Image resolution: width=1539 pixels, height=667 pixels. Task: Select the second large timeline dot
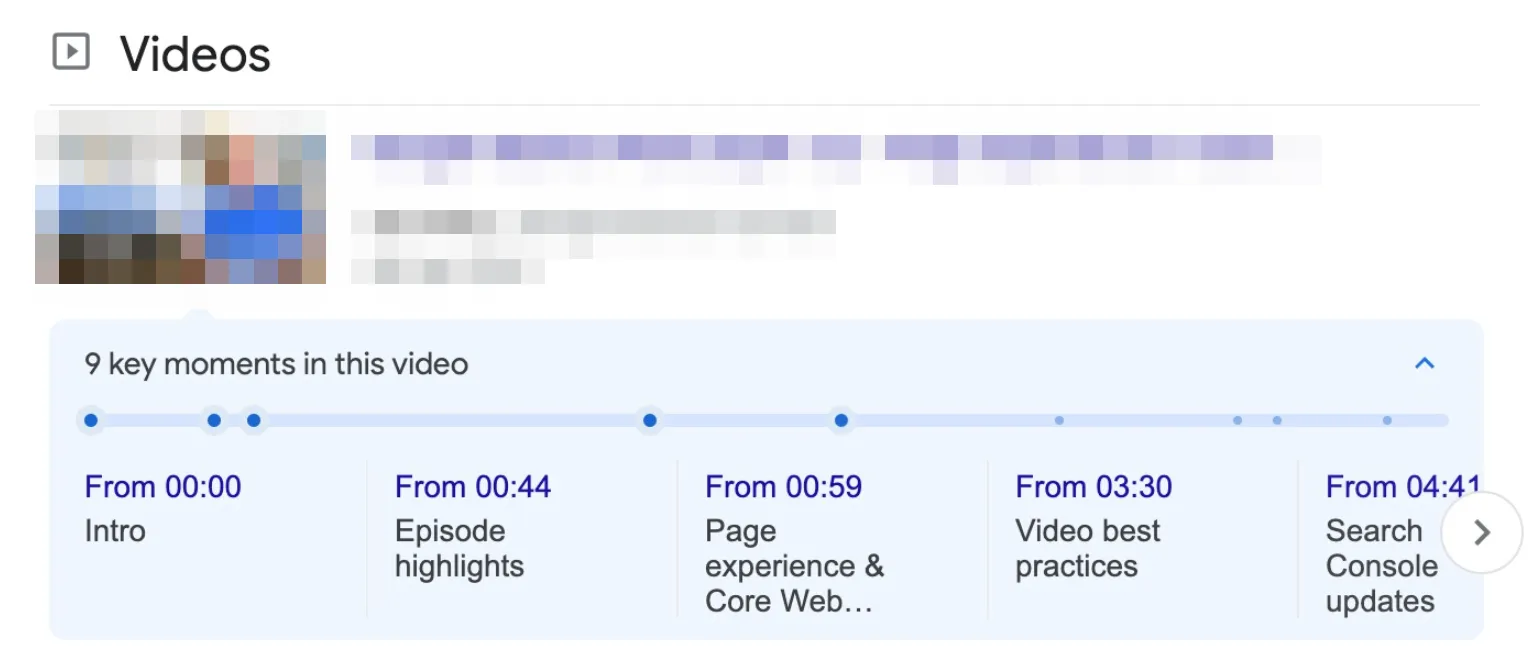point(214,421)
